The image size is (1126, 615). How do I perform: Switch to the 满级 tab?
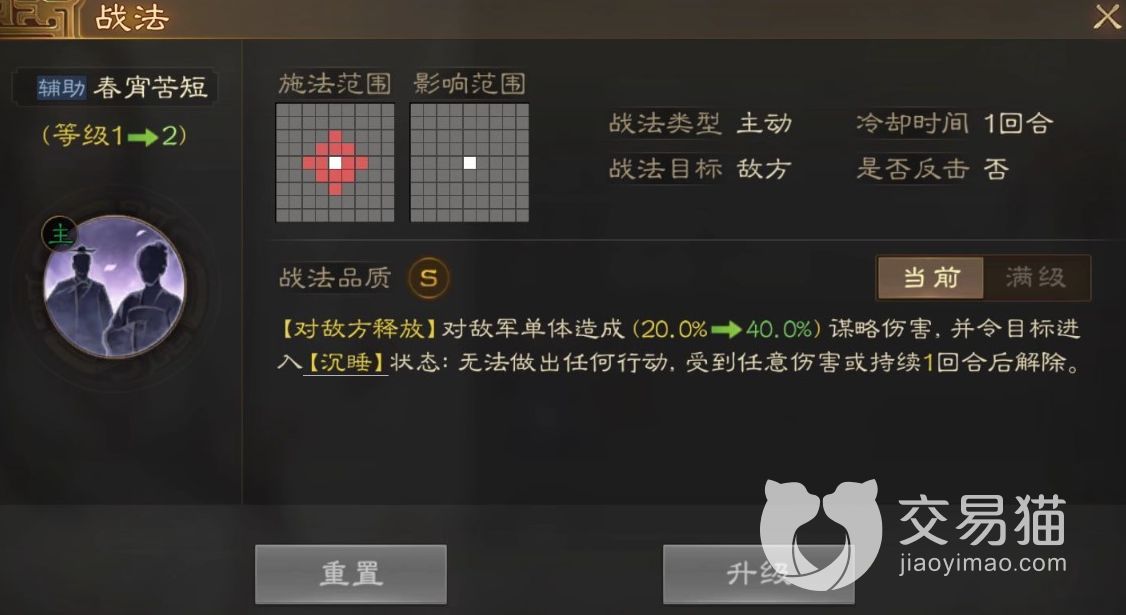click(1036, 277)
